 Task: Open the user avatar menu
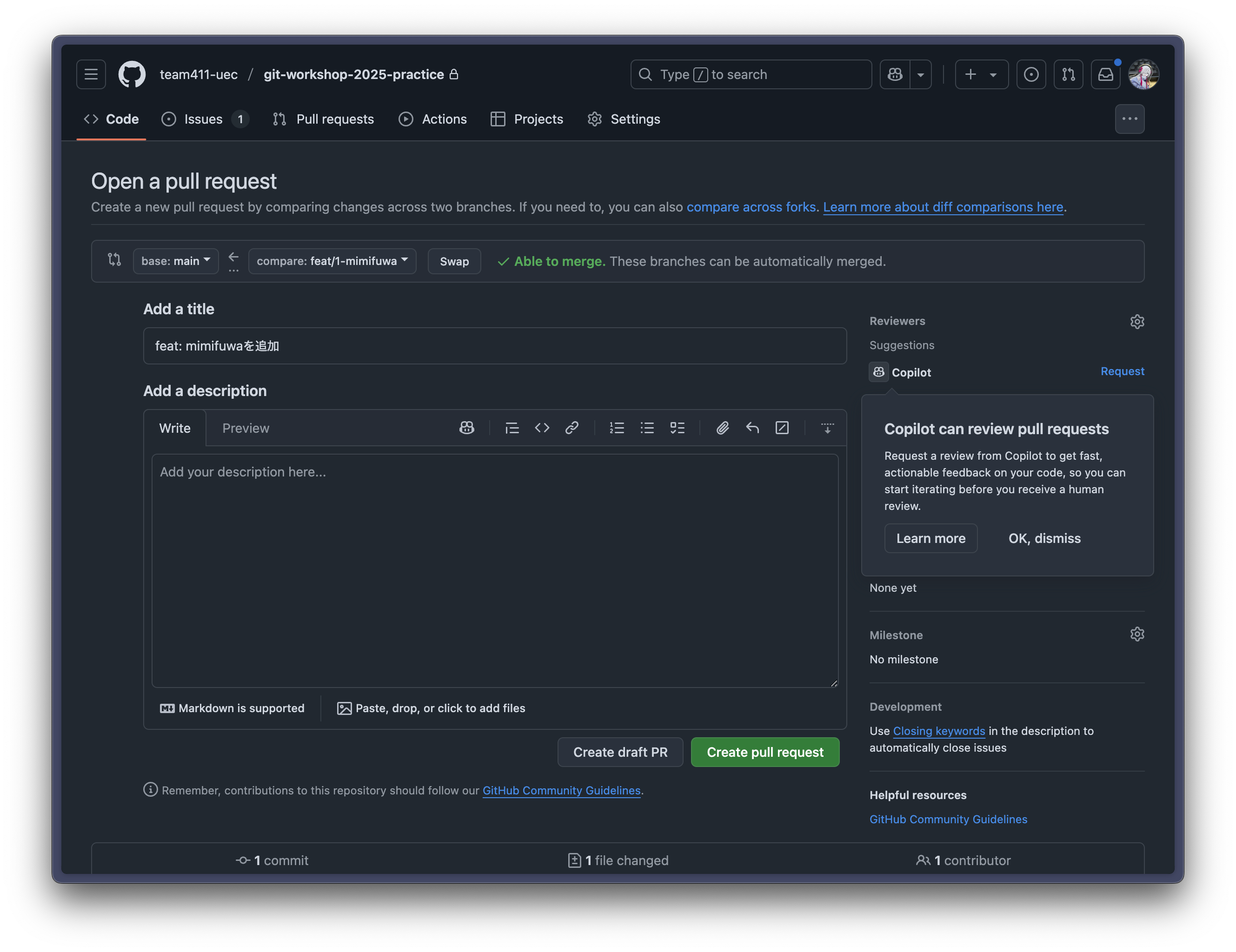[x=1143, y=74]
